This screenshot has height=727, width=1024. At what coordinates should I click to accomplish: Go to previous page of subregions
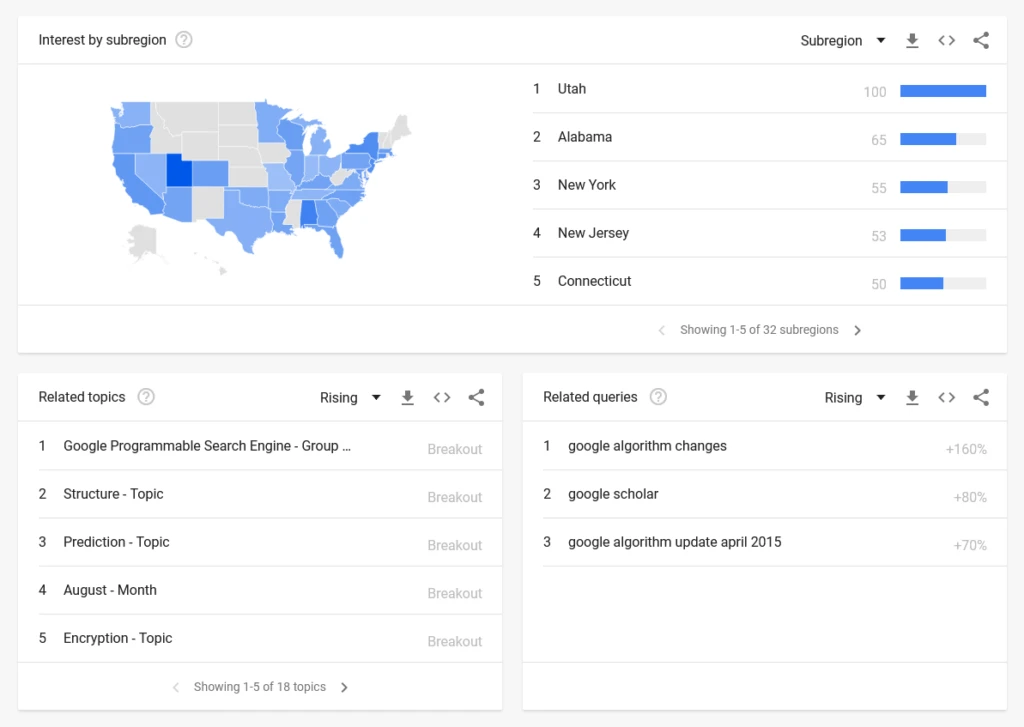[662, 331]
